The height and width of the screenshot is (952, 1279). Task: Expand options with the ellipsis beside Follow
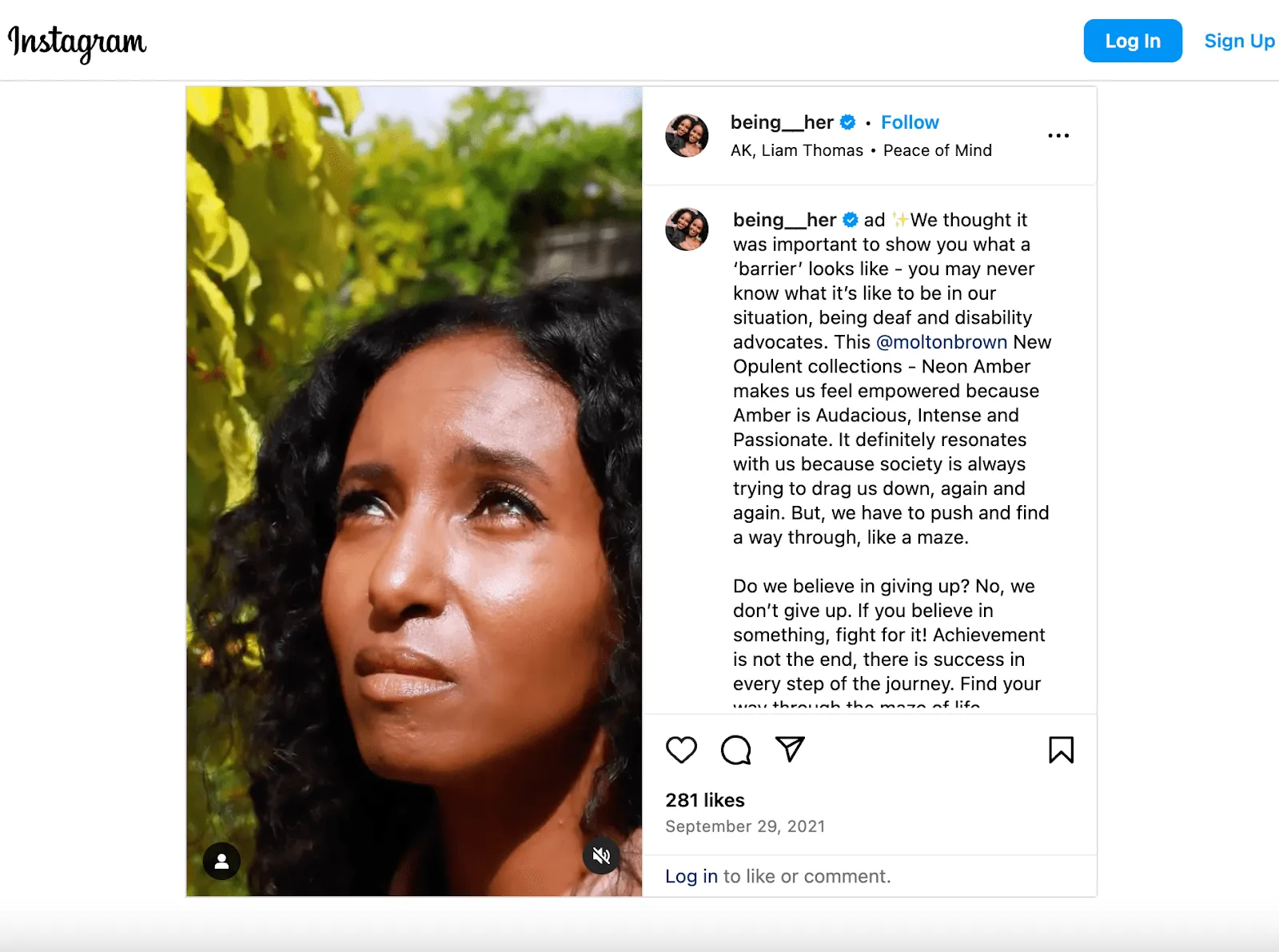(1058, 135)
